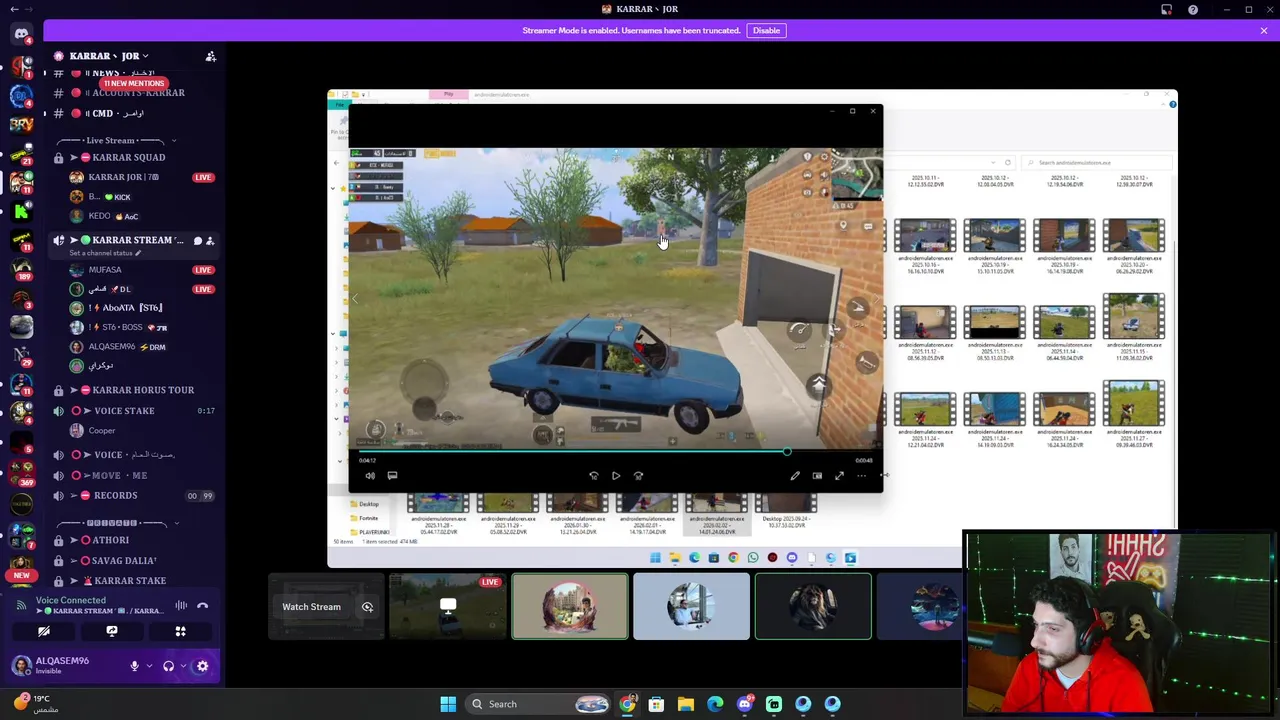The width and height of the screenshot is (1280, 720).
Task: Collapse the PRIVATE category
Action: (116, 523)
